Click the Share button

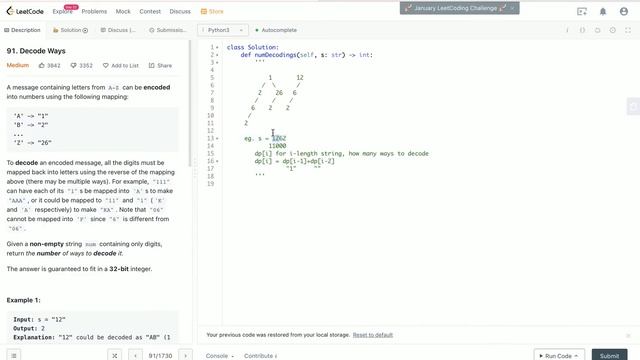coord(160,65)
